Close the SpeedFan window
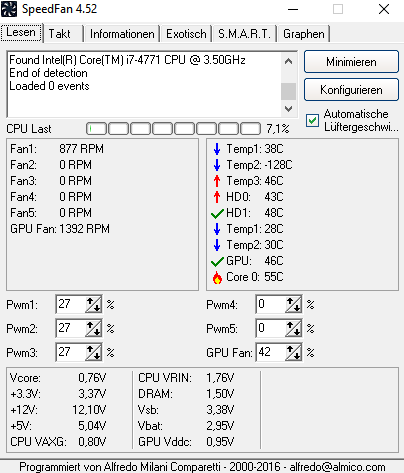 (384, 9)
